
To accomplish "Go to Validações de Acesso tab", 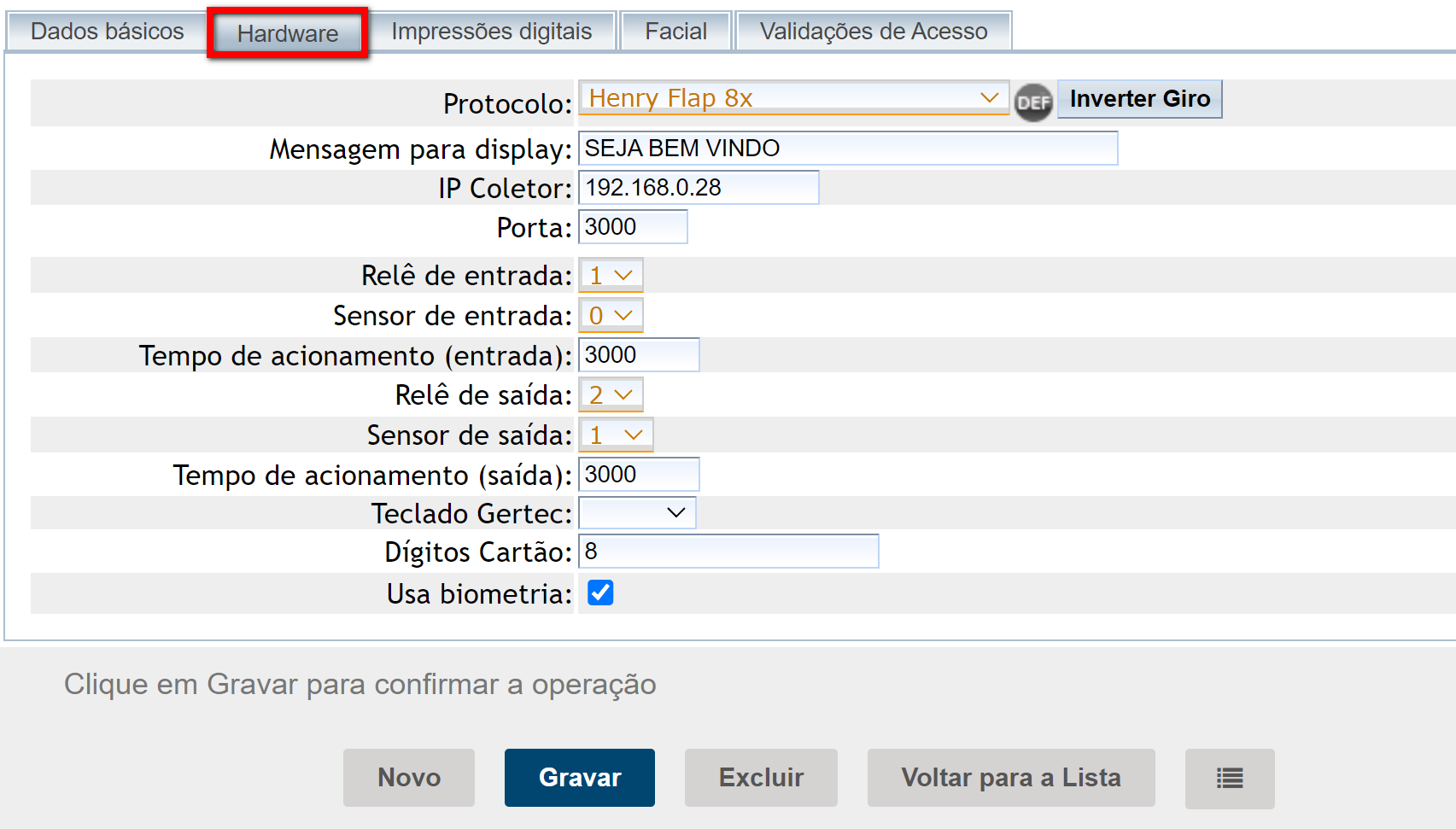I will (x=873, y=32).
